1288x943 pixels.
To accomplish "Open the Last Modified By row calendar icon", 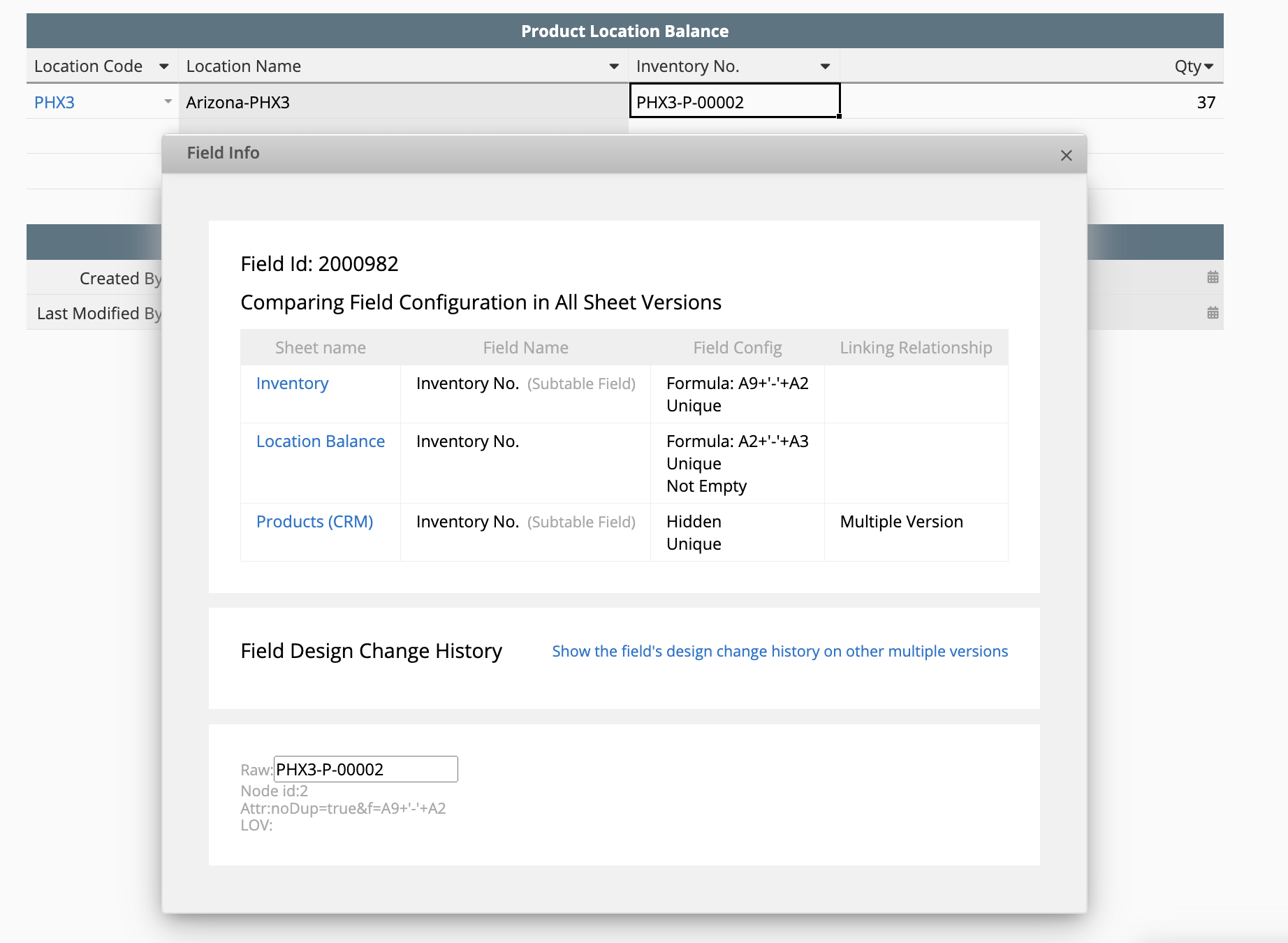I will [1213, 312].
